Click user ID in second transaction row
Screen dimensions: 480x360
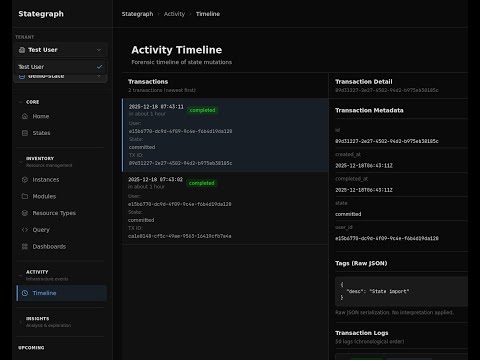(180, 204)
